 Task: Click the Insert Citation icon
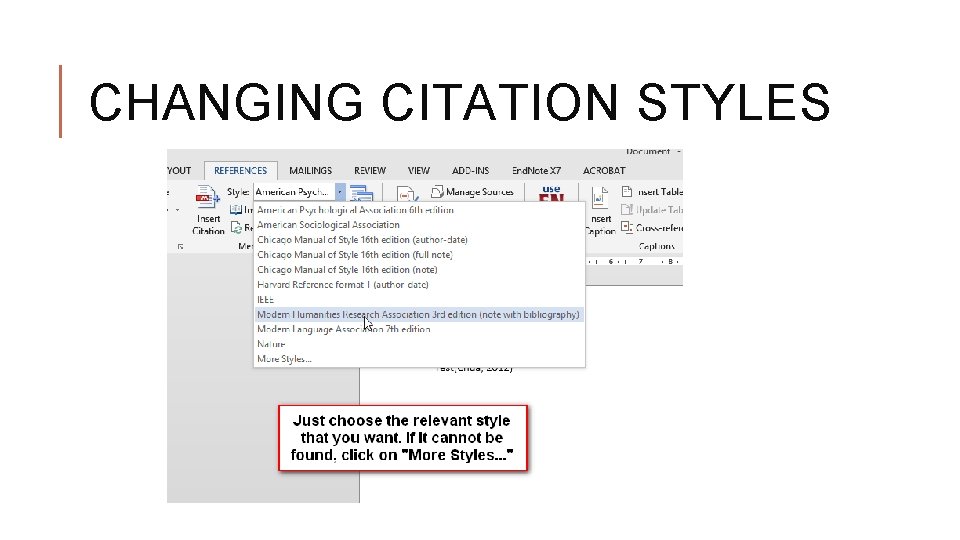[x=208, y=198]
